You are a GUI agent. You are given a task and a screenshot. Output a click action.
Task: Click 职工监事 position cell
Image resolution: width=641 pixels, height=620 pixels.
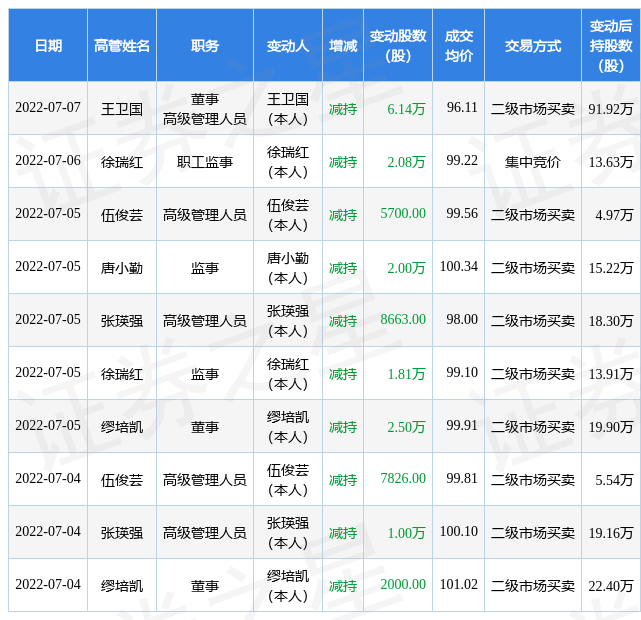pos(205,162)
